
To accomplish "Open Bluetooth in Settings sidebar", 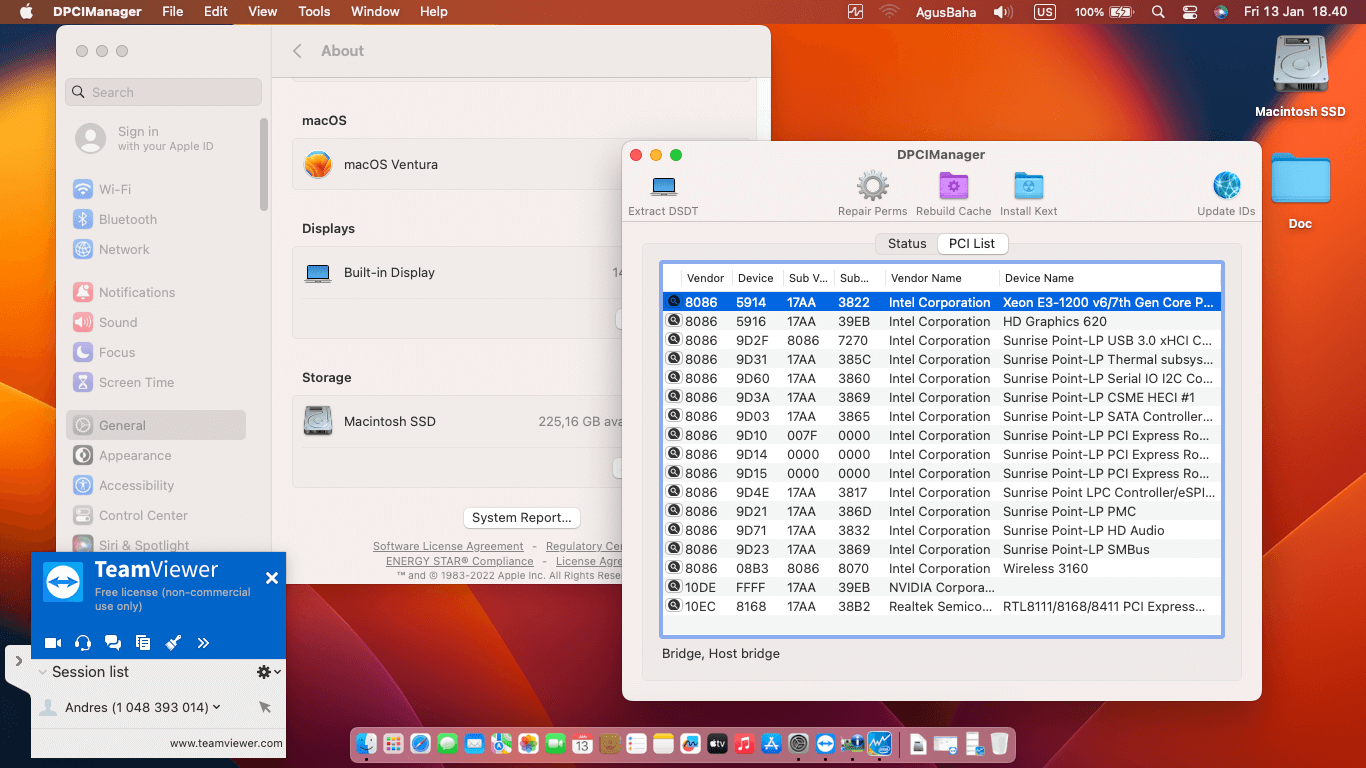I will coord(156,219).
